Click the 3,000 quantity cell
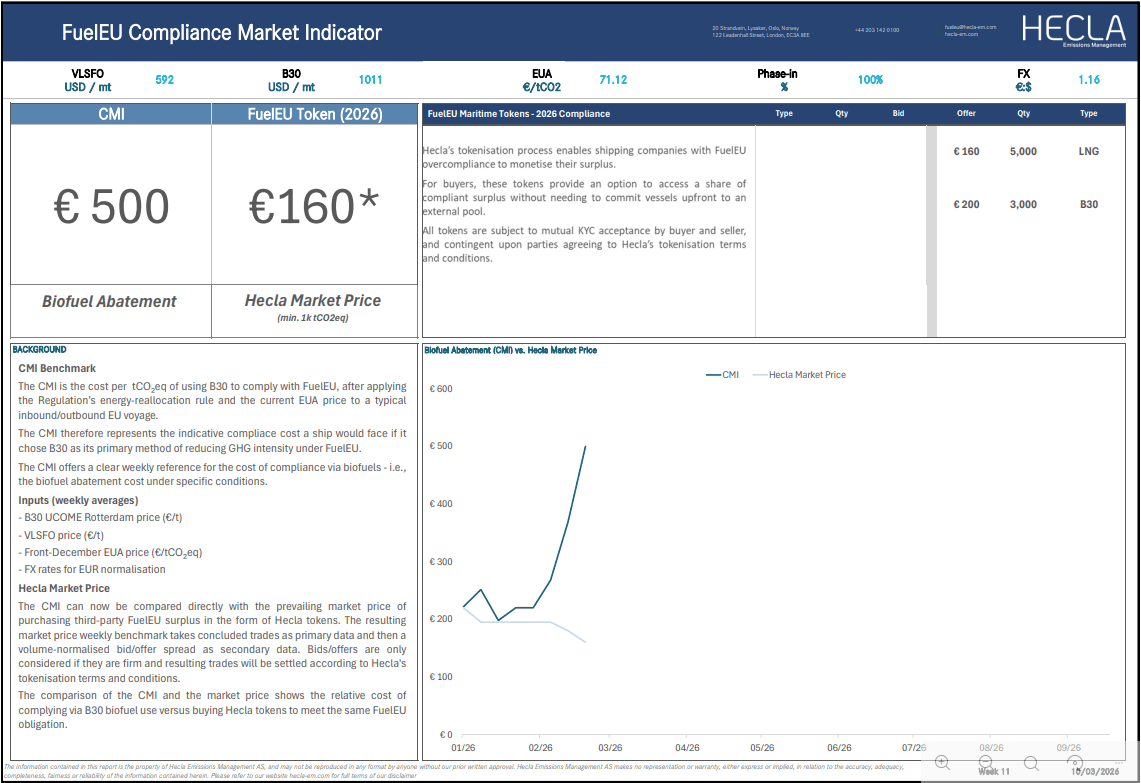The image size is (1141, 783). click(1023, 204)
